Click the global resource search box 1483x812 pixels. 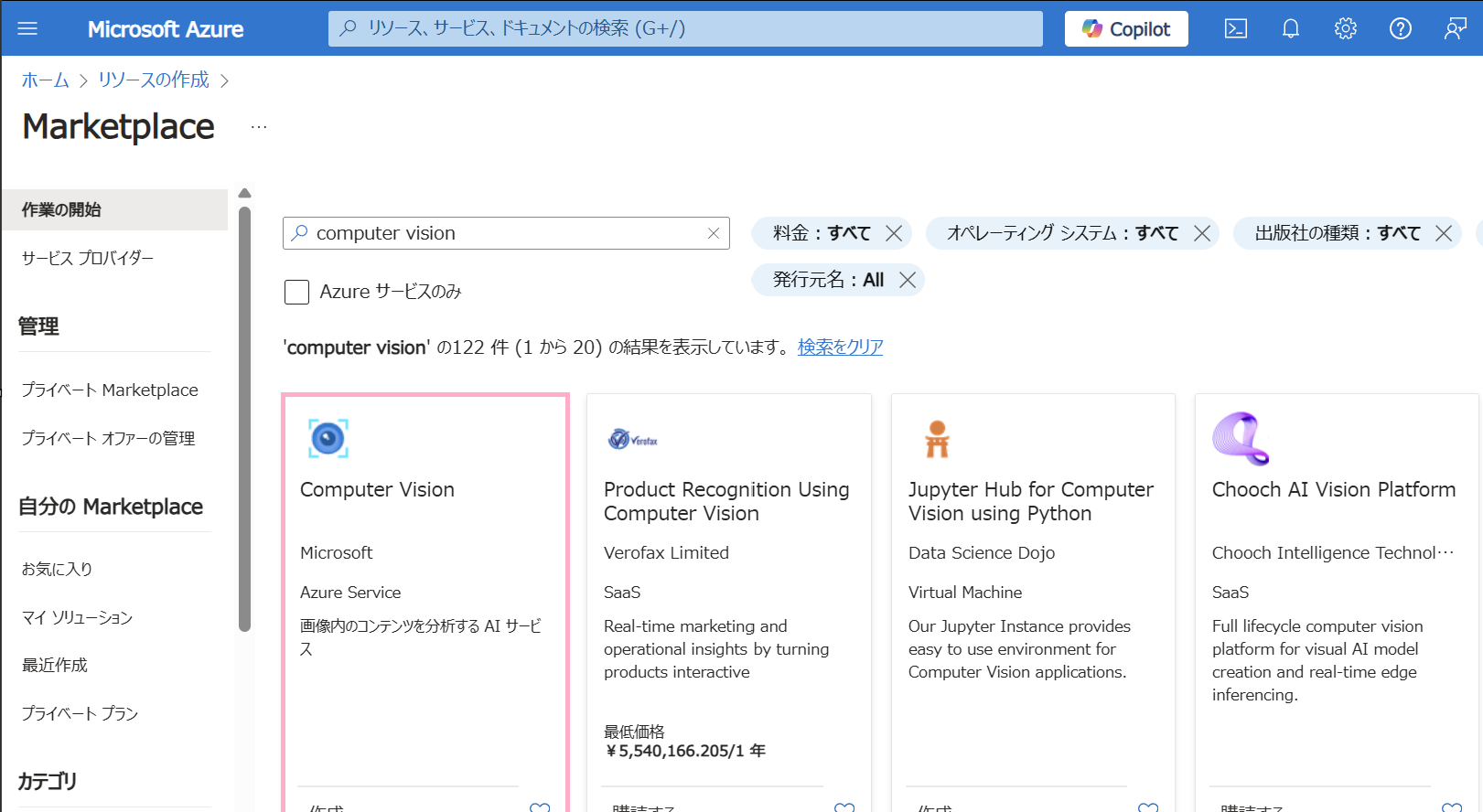(x=685, y=28)
